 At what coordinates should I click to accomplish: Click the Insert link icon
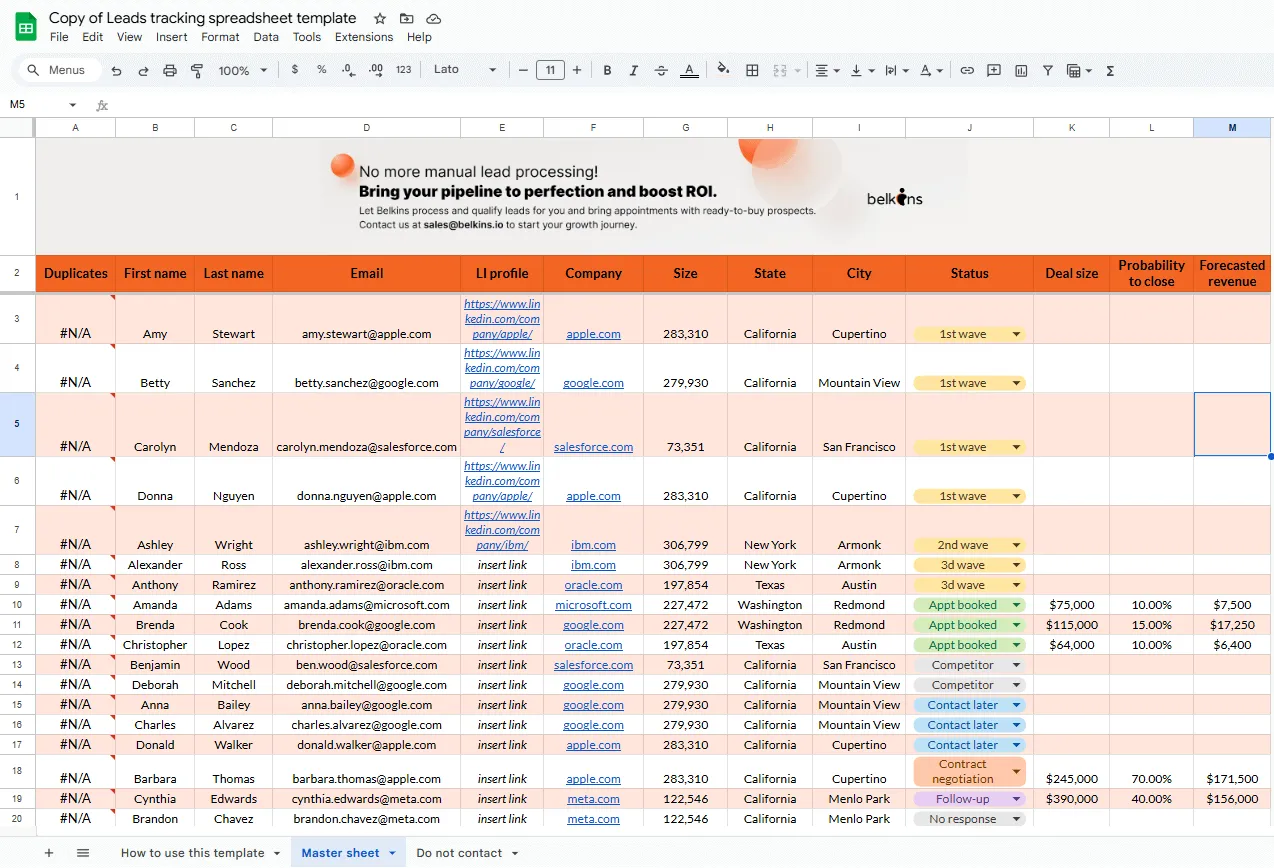(967, 70)
